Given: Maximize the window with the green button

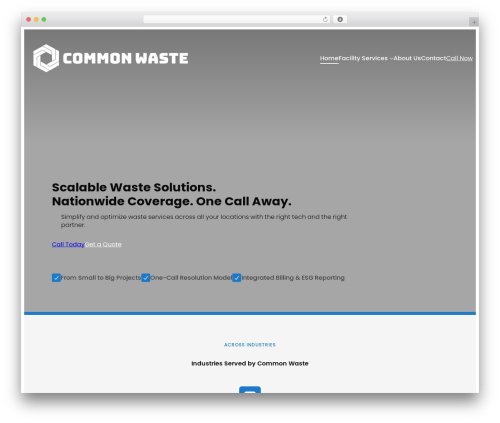Looking at the screenshot, I should pos(44,20).
